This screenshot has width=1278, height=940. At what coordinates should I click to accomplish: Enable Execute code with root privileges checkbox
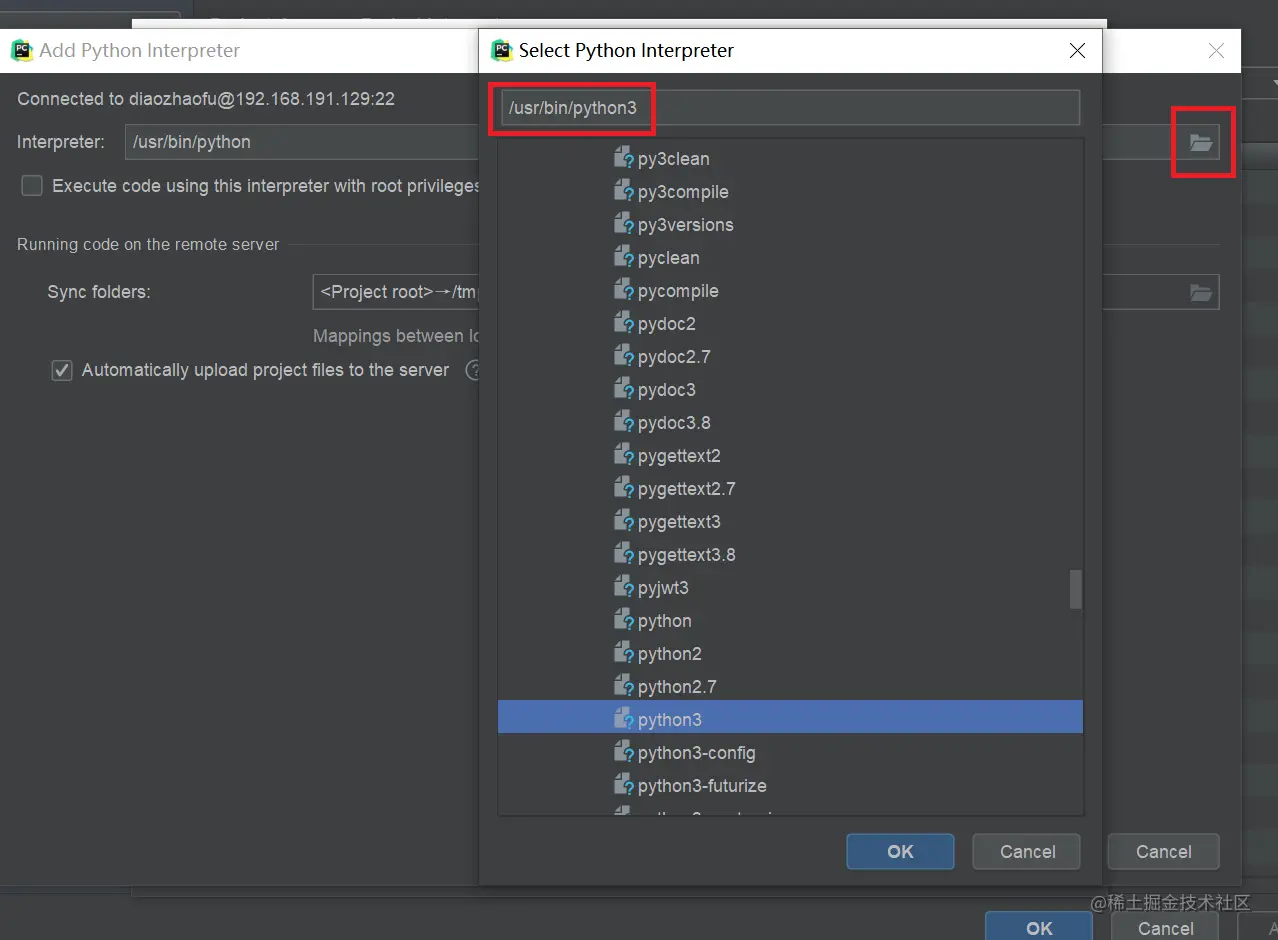(32, 186)
